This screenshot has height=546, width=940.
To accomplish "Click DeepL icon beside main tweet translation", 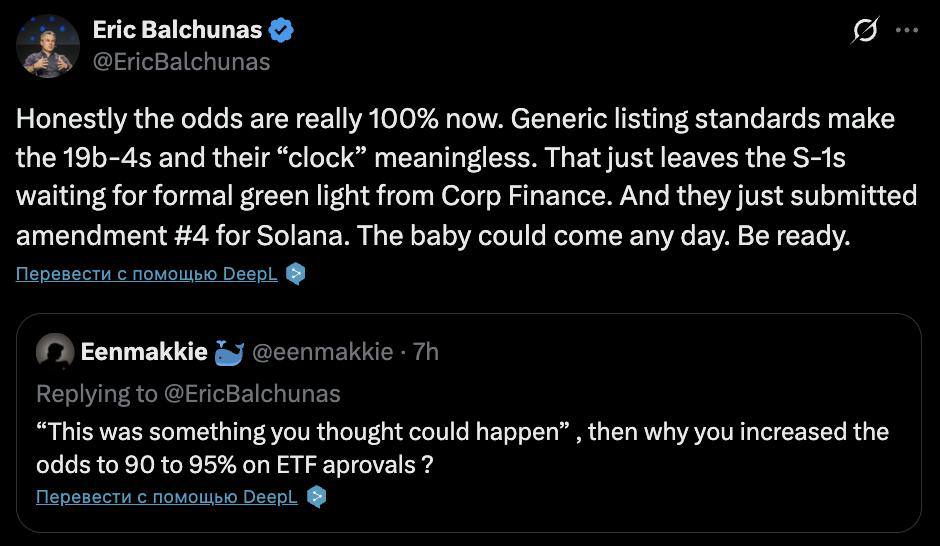I will click(x=295, y=274).
